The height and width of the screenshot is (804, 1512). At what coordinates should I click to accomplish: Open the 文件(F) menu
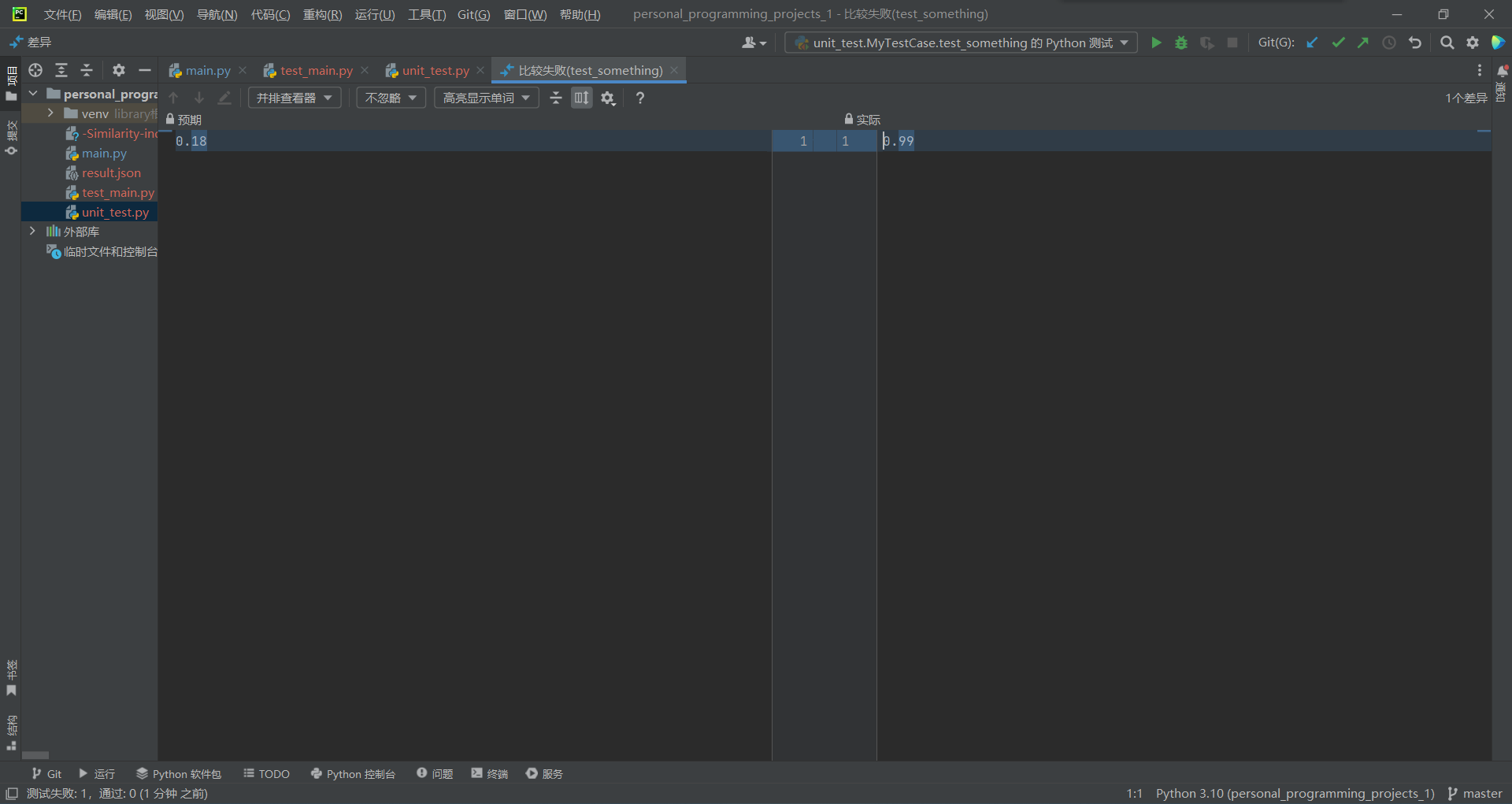click(x=63, y=14)
